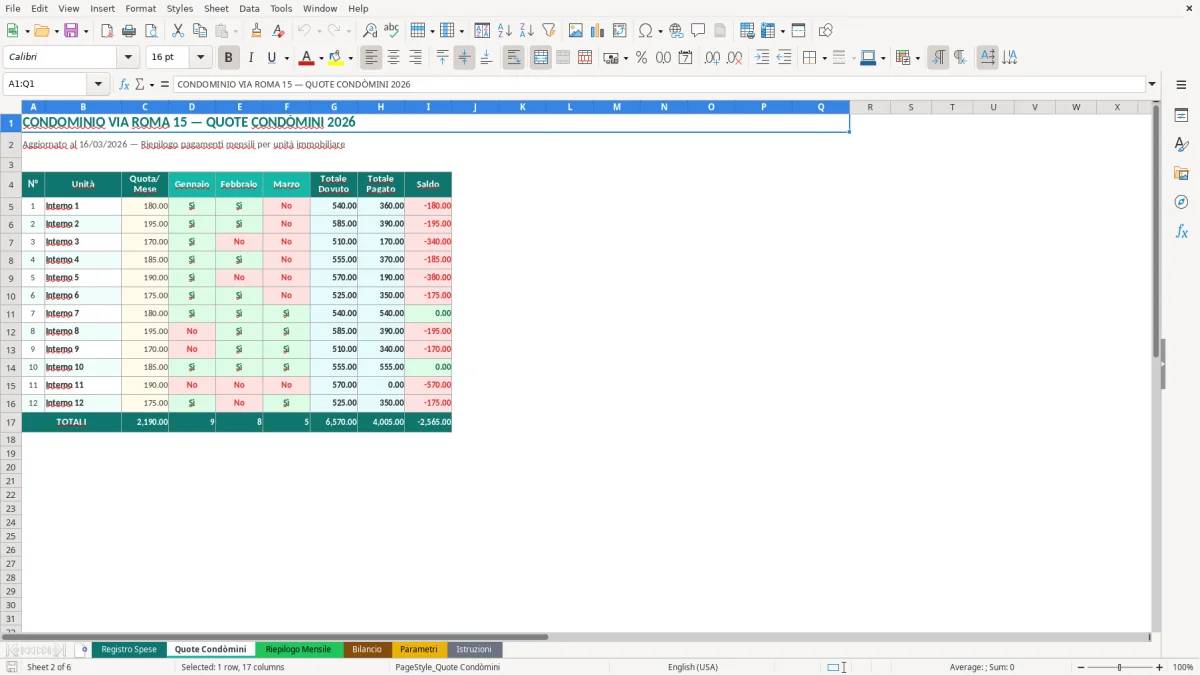Screen dimensions: 1200x675
Task: Click the Print icon
Action: pyautogui.click(x=129, y=31)
